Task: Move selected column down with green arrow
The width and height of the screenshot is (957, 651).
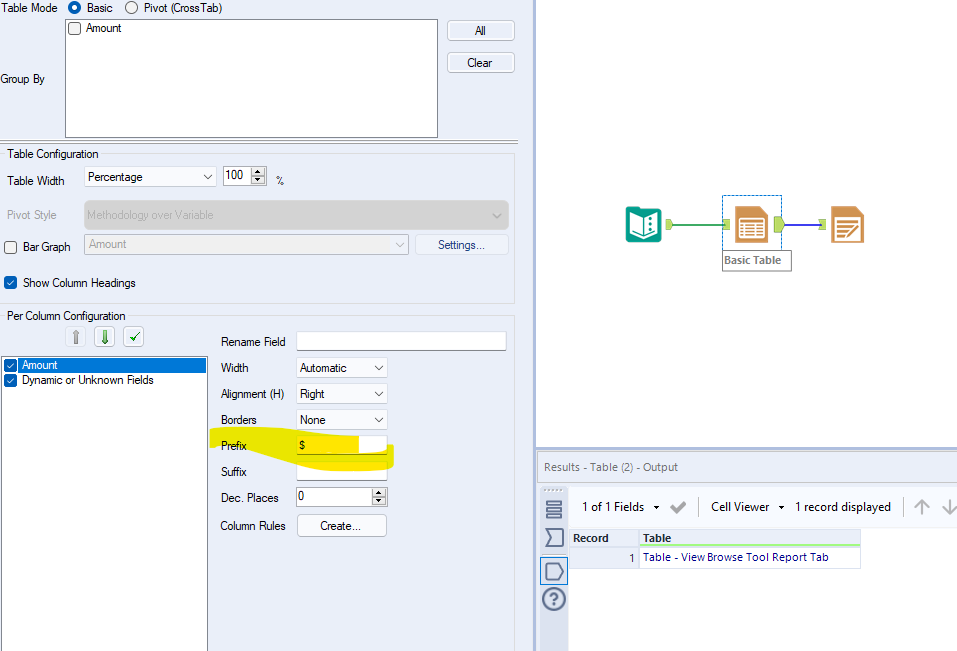Action: pos(104,337)
